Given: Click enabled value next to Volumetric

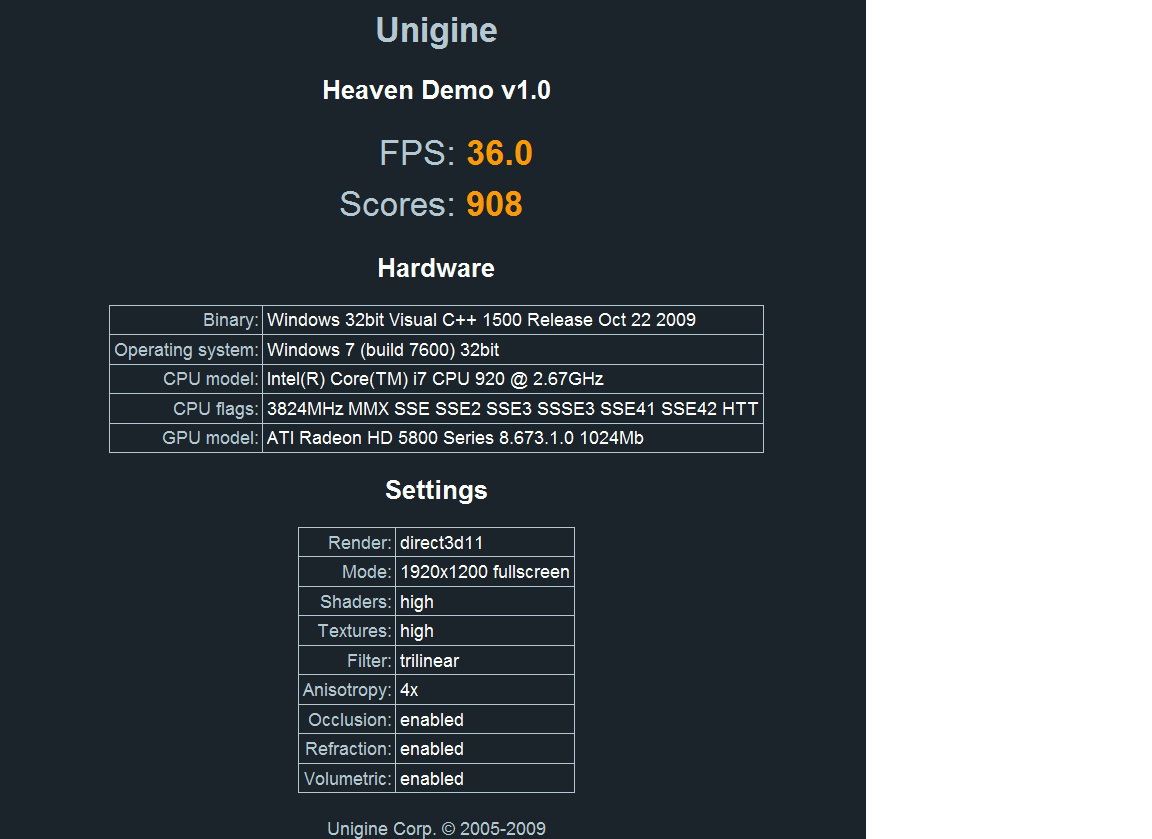Looking at the screenshot, I should (485, 778).
